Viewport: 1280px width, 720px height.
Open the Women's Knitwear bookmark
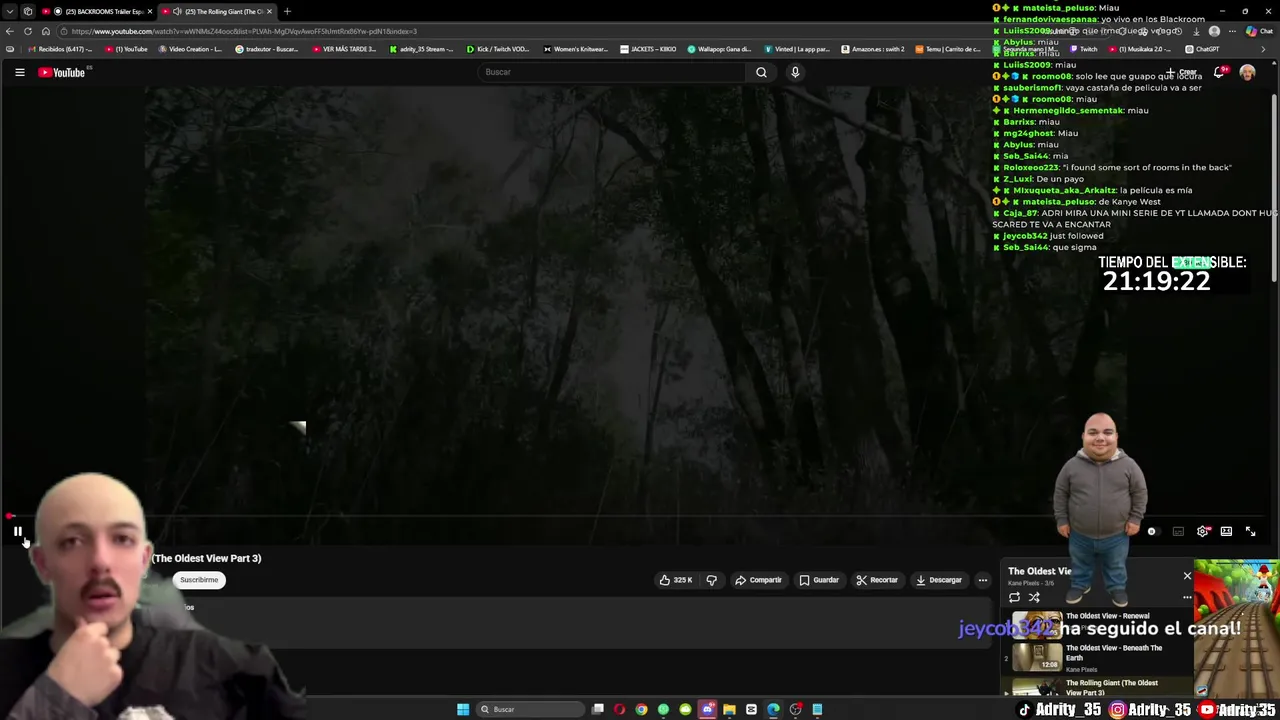click(576, 49)
